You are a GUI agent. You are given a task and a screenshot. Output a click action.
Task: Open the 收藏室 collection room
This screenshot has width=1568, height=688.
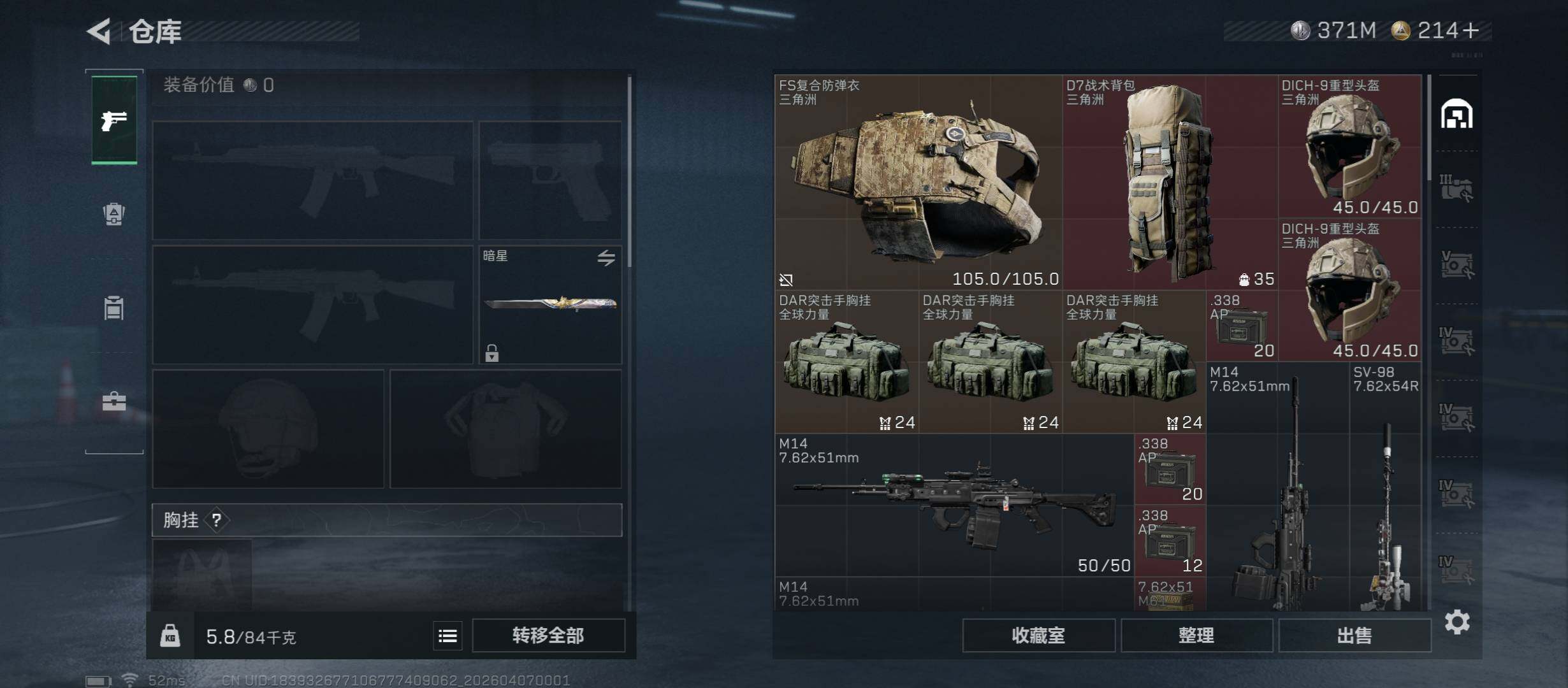pos(1038,636)
